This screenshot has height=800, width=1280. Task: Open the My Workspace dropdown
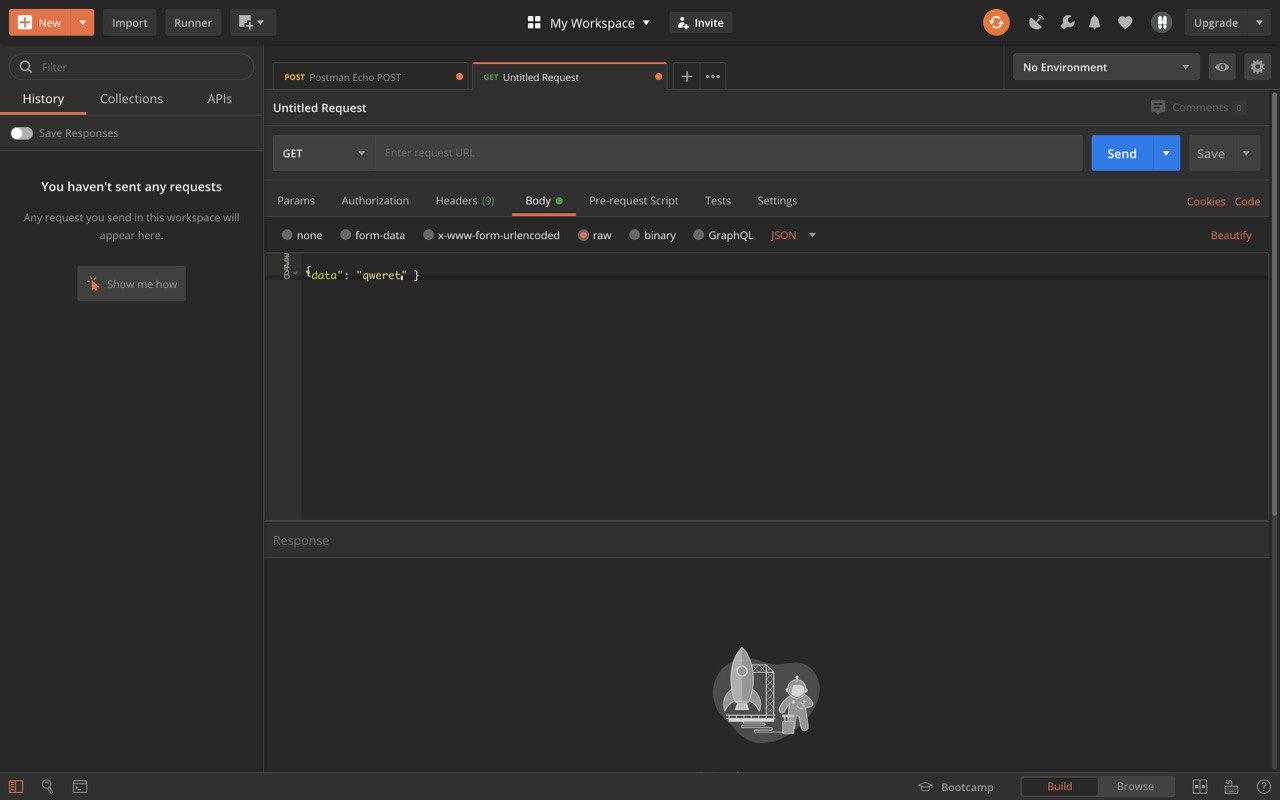click(600, 22)
